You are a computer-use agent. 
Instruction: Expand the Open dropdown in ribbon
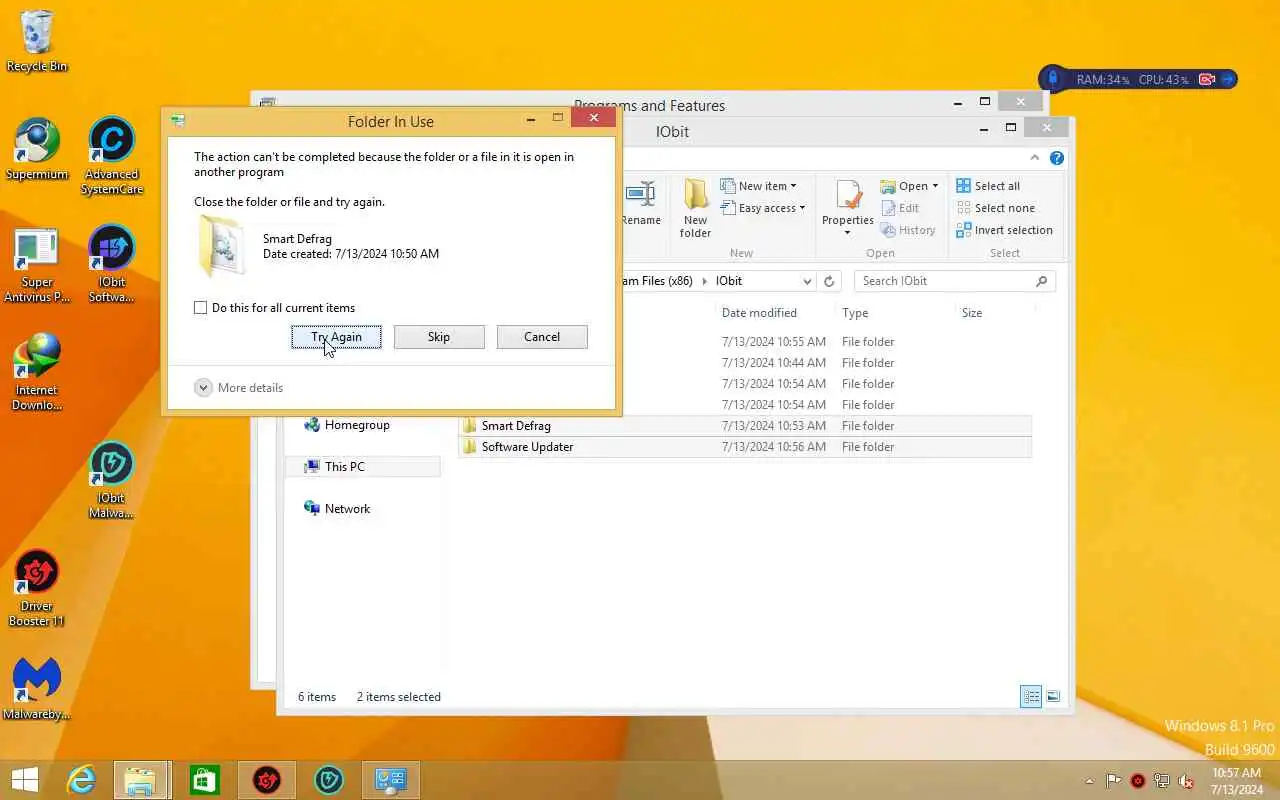click(x=909, y=186)
